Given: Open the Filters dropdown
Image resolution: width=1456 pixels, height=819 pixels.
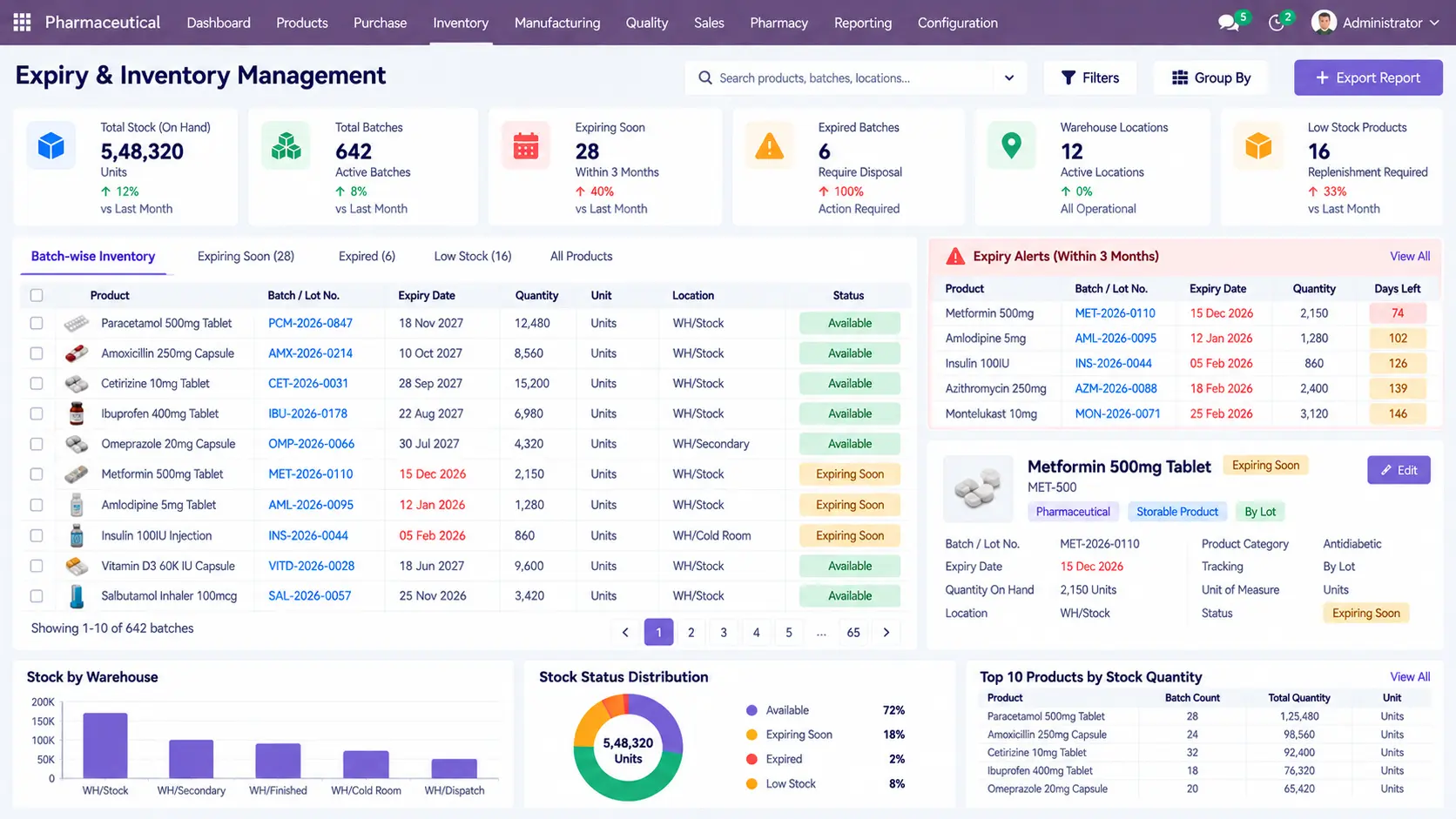Looking at the screenshot, I should [1090, 78].
